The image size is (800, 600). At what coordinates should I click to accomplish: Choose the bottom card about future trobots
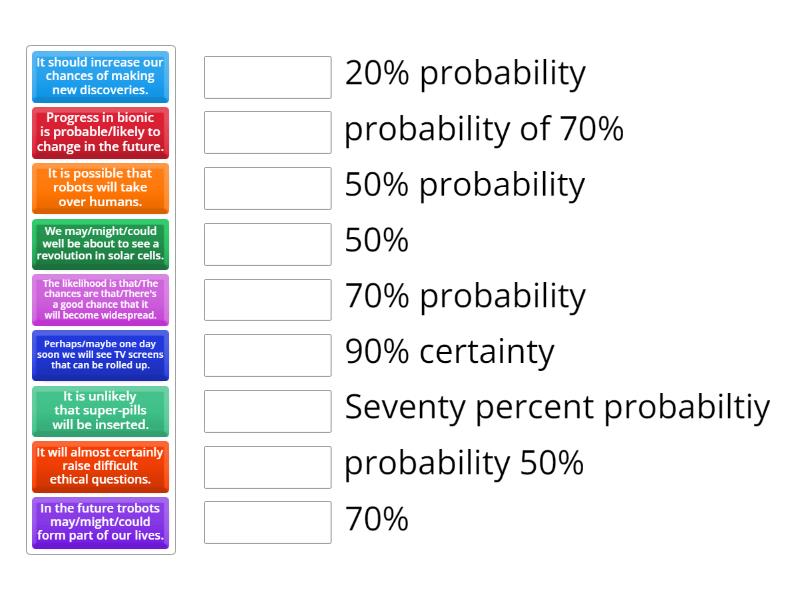pos(100,523)
